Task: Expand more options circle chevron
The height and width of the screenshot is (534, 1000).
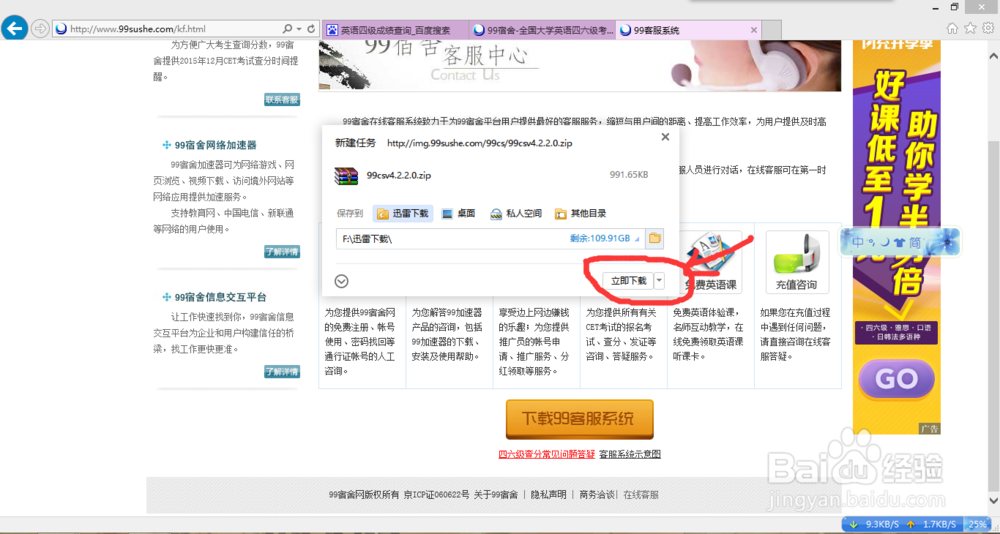Action: (x=341, y=281)
